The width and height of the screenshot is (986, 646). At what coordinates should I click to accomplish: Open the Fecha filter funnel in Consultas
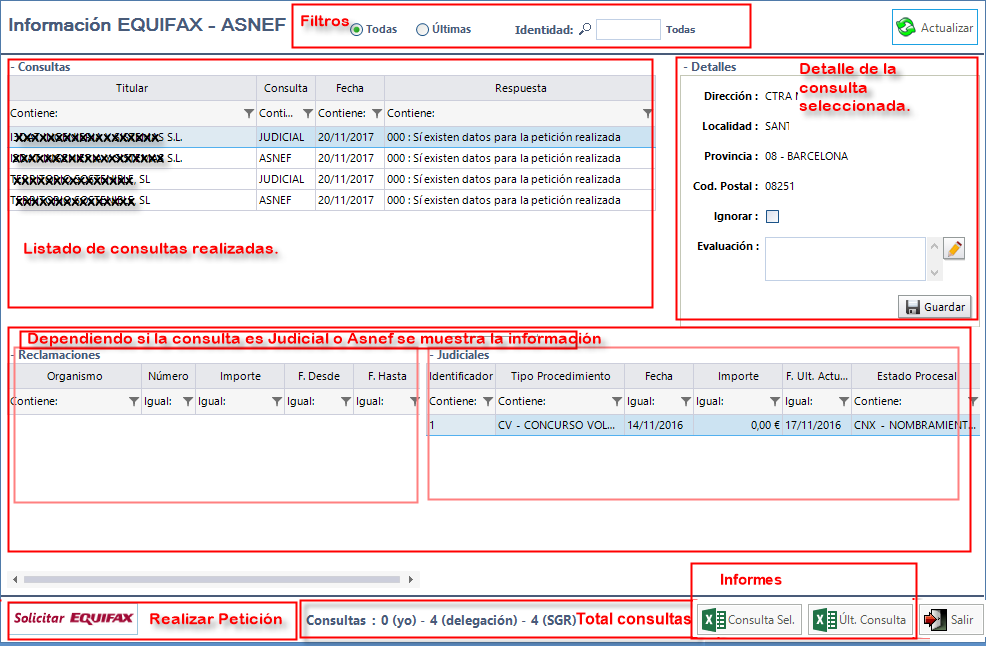point(377,113)
